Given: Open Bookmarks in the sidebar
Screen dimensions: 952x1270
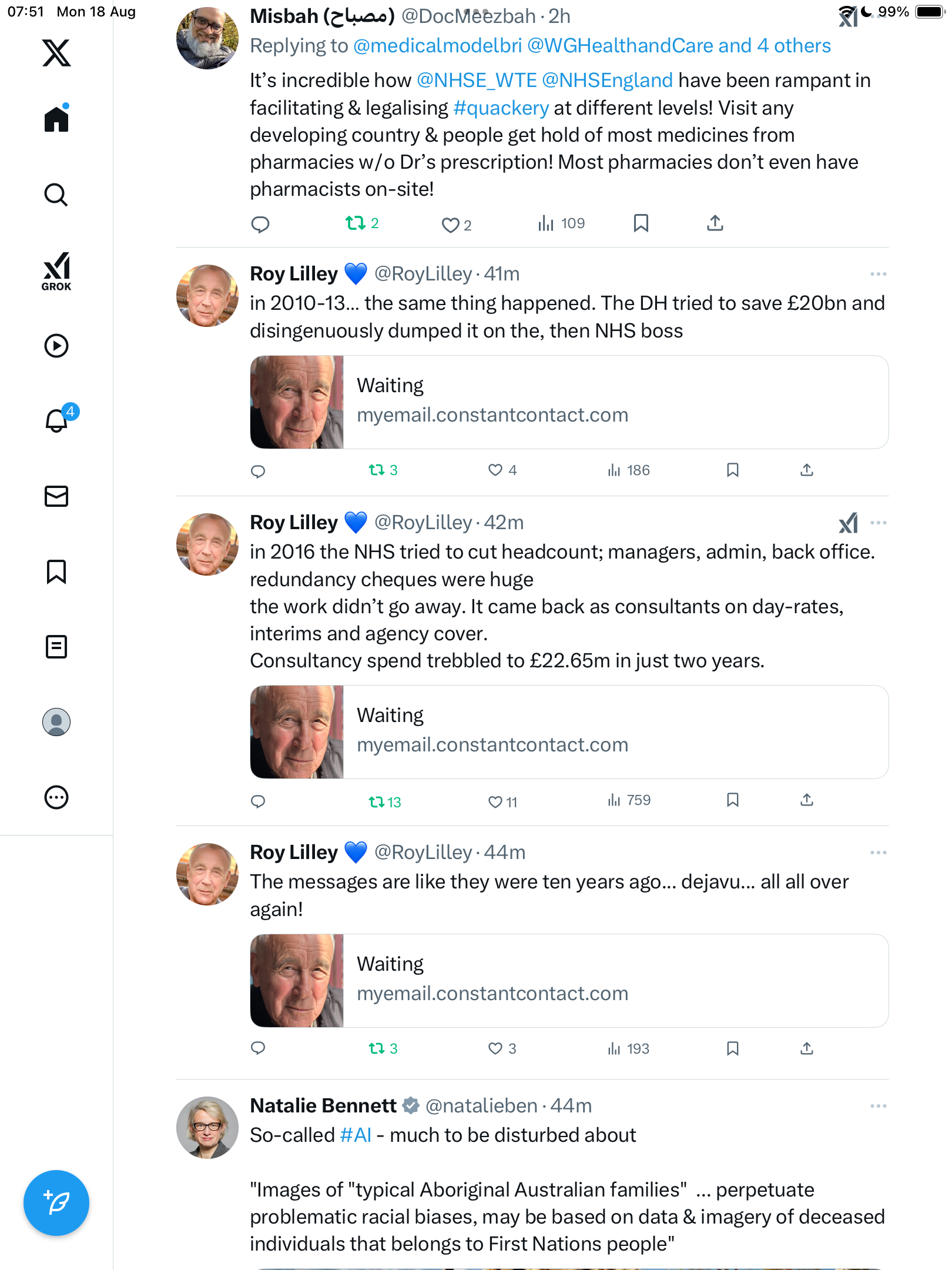Looking at the screenshot, I should [x=56, y=571].
